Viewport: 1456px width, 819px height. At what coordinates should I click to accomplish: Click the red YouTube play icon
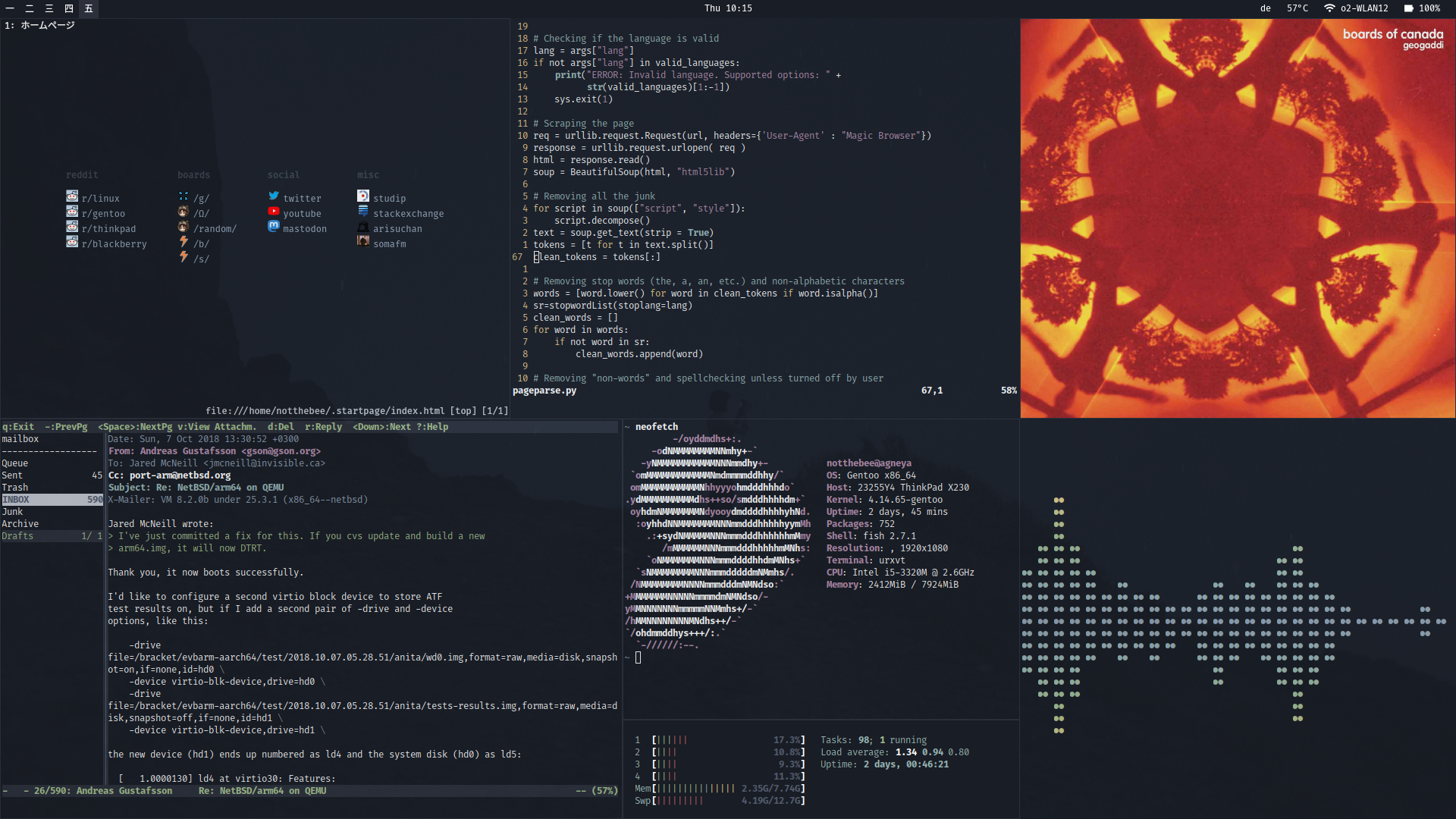[x=274, y=212]
